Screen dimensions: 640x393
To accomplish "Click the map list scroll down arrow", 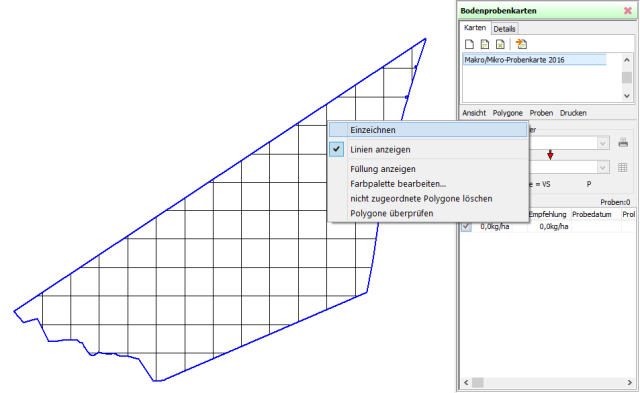I will pos(627,96).
